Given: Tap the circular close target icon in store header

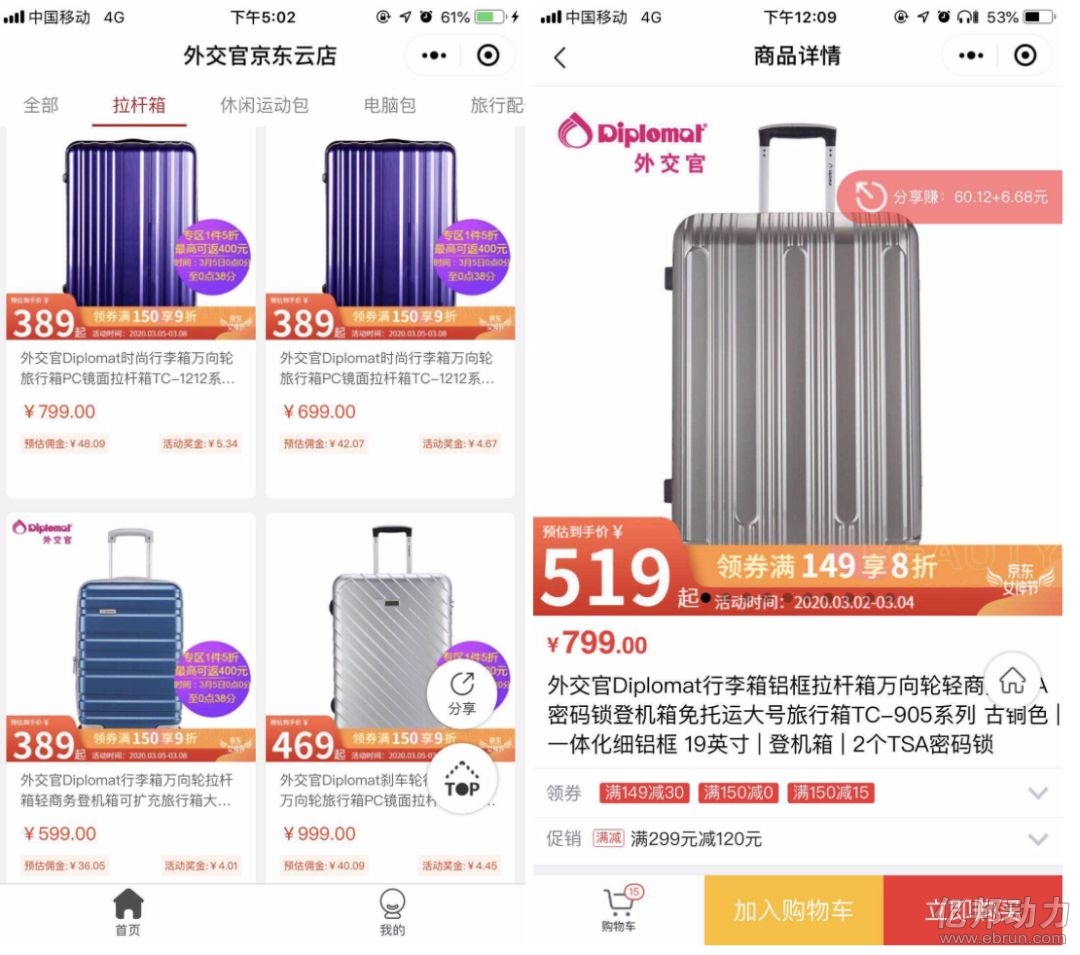Looking at the screenshot, I should (488, 55).
